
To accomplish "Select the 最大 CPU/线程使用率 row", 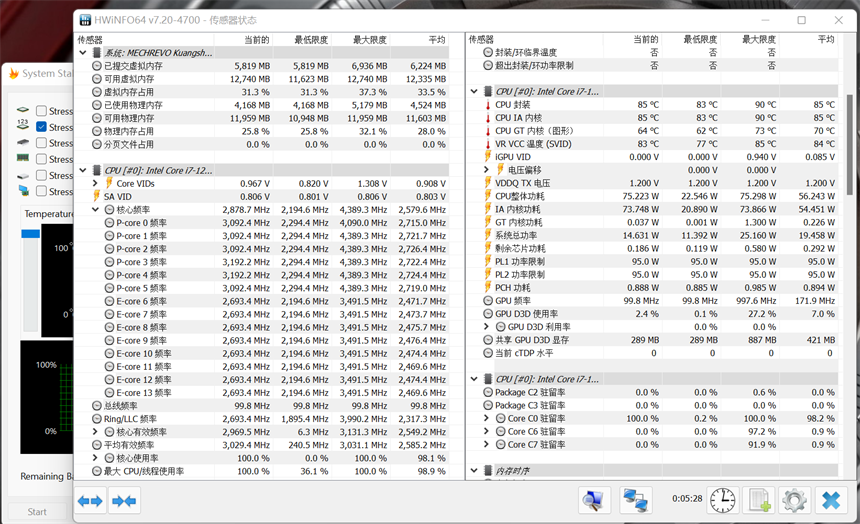I will pos(262,471).
